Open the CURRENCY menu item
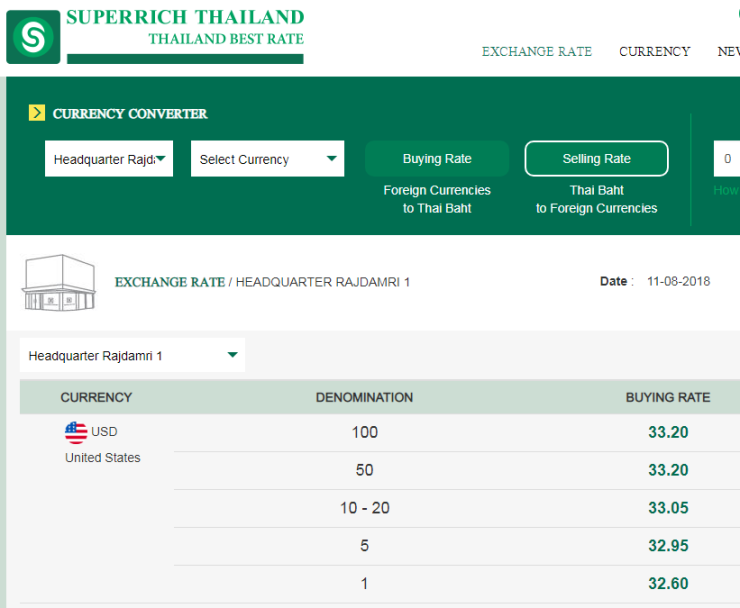The width and height of the screenshot is (740, 608). pos(655,51)
